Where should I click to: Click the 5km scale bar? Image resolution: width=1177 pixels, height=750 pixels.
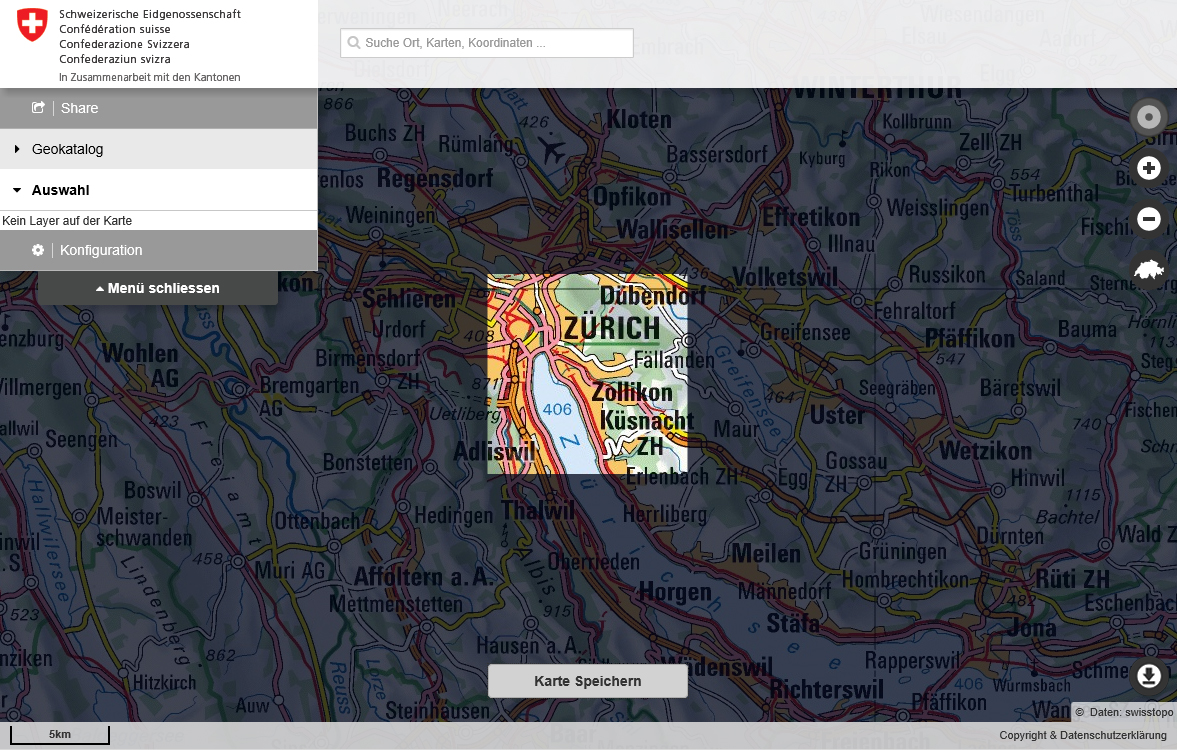point(60,734)
